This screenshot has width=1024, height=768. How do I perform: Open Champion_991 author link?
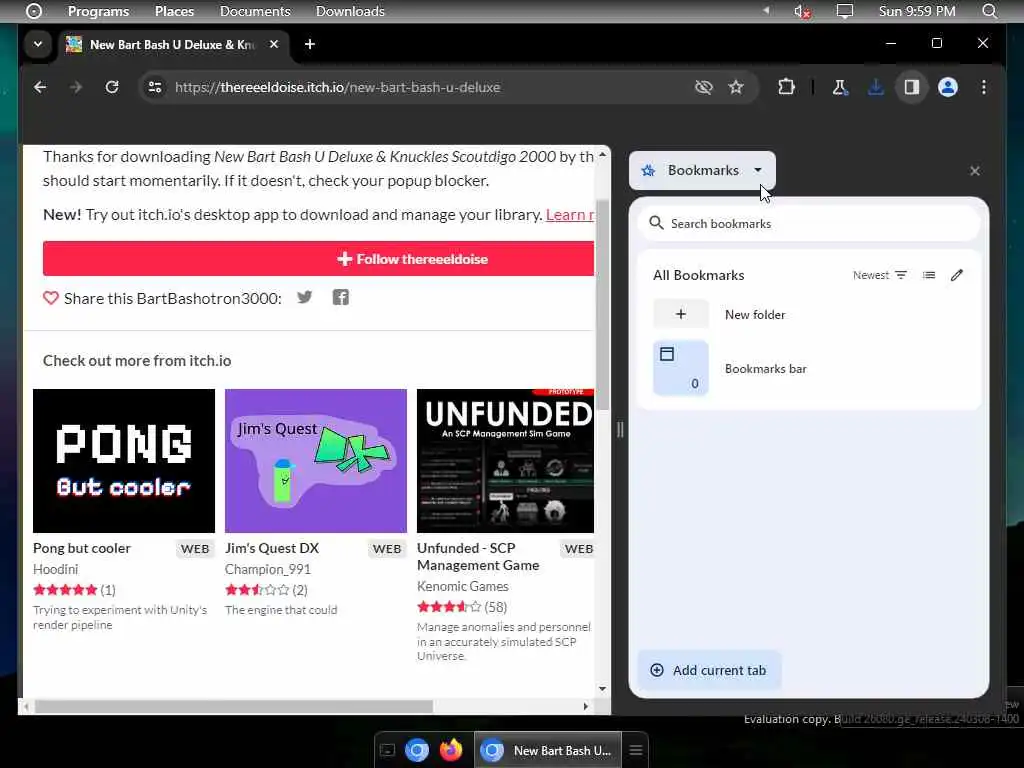coord(268,569)
